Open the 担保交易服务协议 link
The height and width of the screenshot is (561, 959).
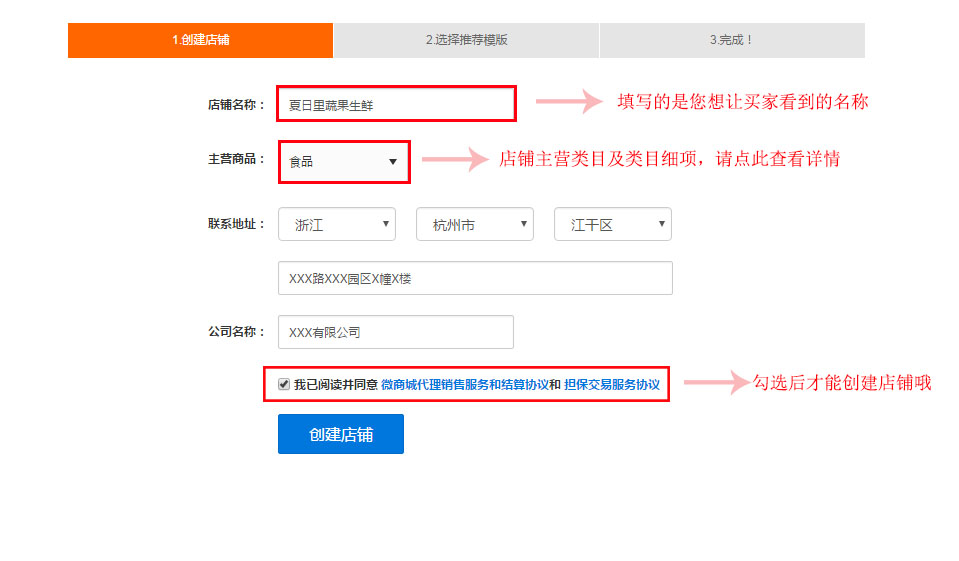(611, 384)
